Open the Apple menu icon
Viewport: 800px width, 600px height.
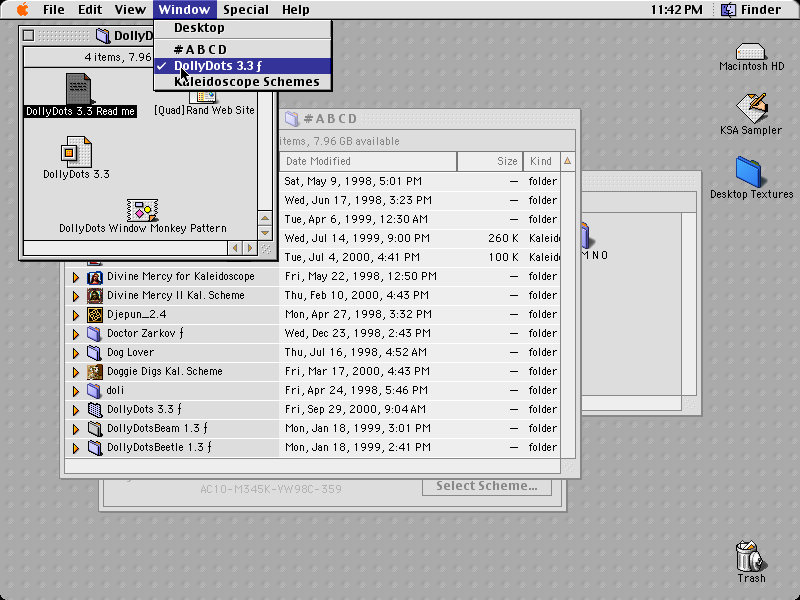(x=22, y=9)
